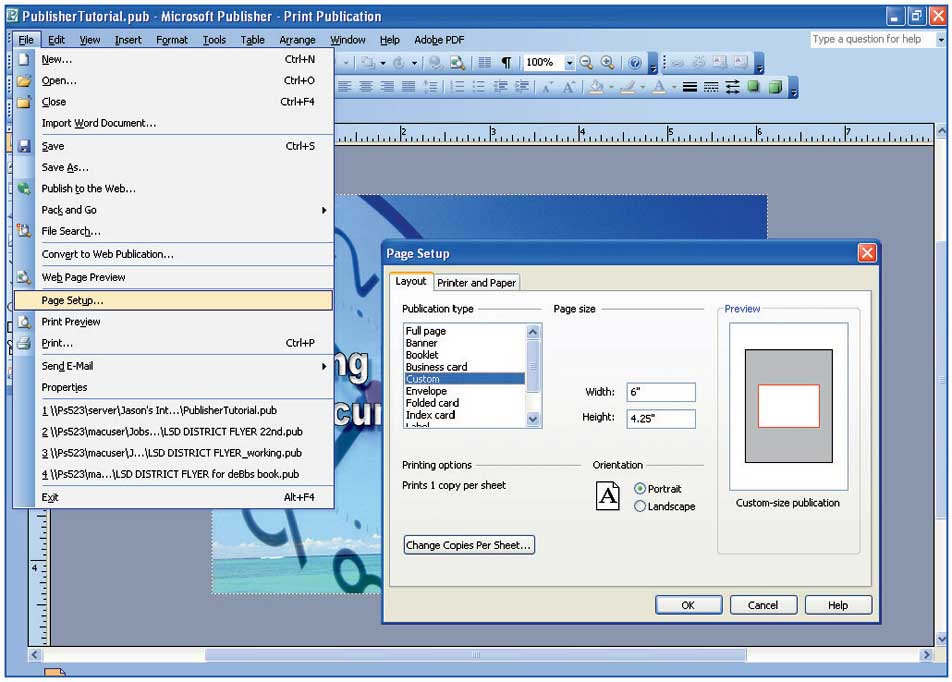Open the Shadow Style icon
This screenshot has width=952, height=682.
tap(753, 87)
